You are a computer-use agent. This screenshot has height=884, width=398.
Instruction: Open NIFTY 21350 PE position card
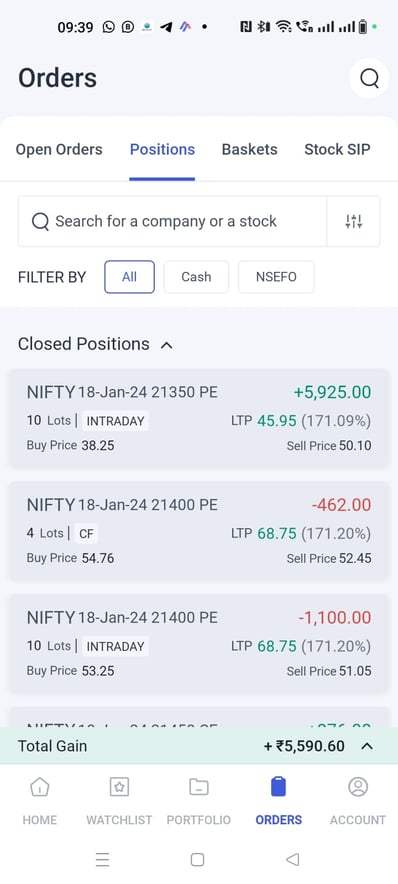[198, 418]
